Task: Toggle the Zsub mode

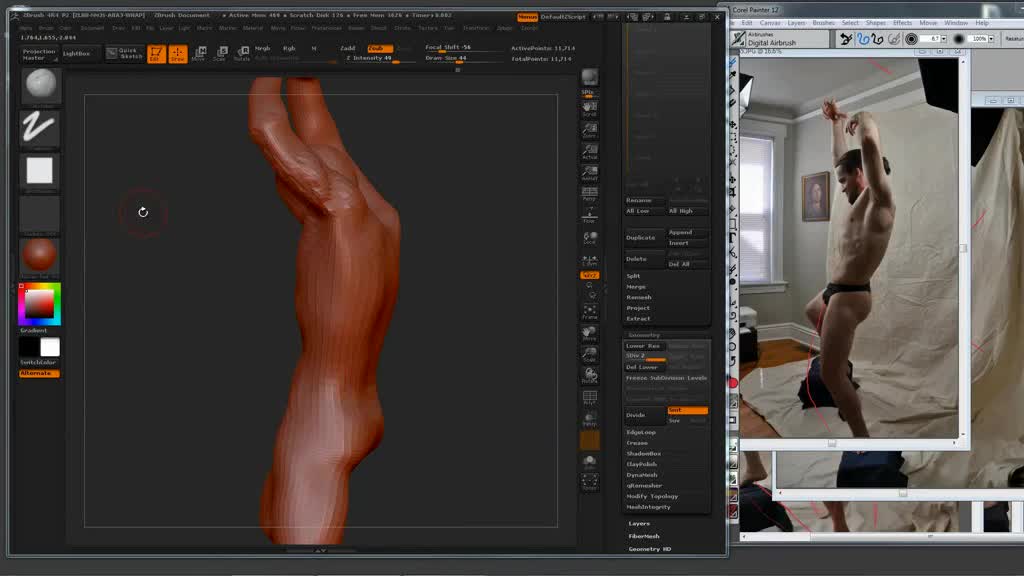Action: pyautogui.click(x=379, y=48)
